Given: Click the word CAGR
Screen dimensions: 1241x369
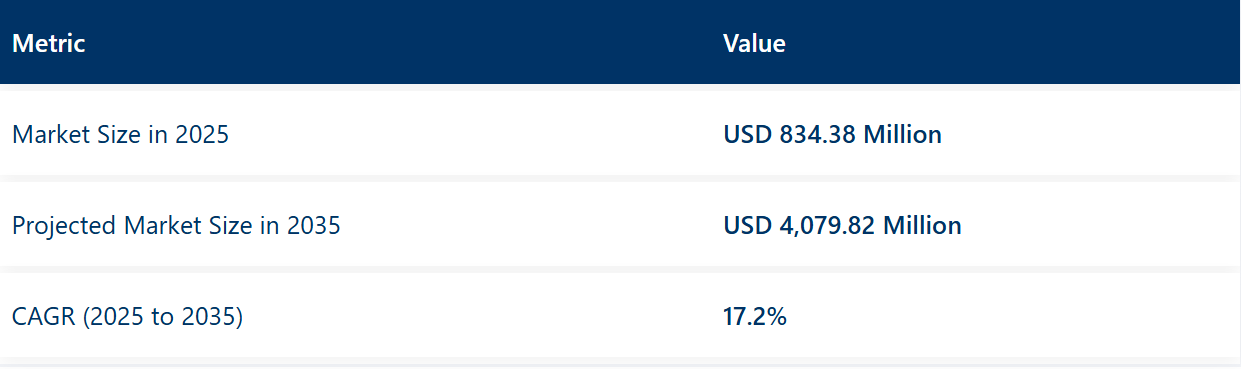Looking at the screenshot, I should click(44, 317).
